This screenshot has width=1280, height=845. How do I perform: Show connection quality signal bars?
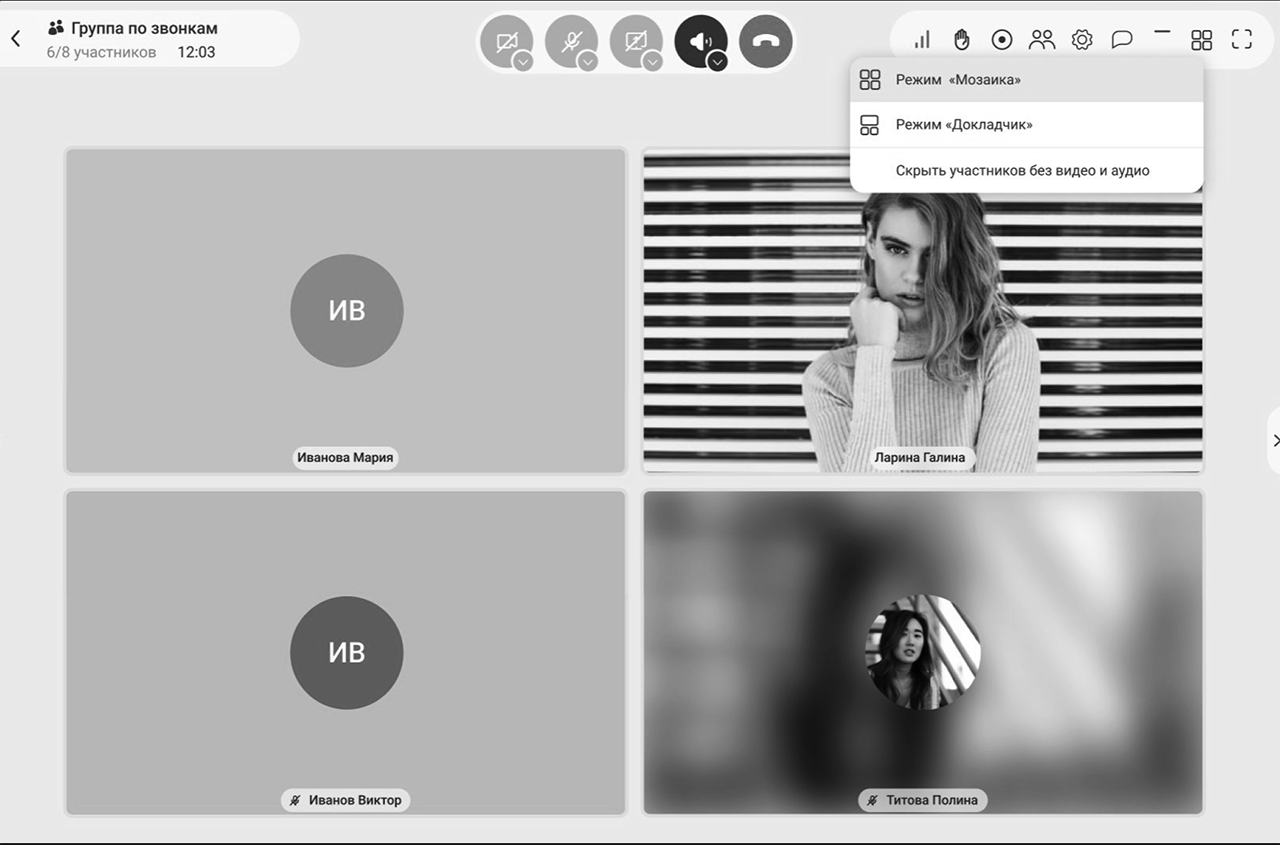922,40
